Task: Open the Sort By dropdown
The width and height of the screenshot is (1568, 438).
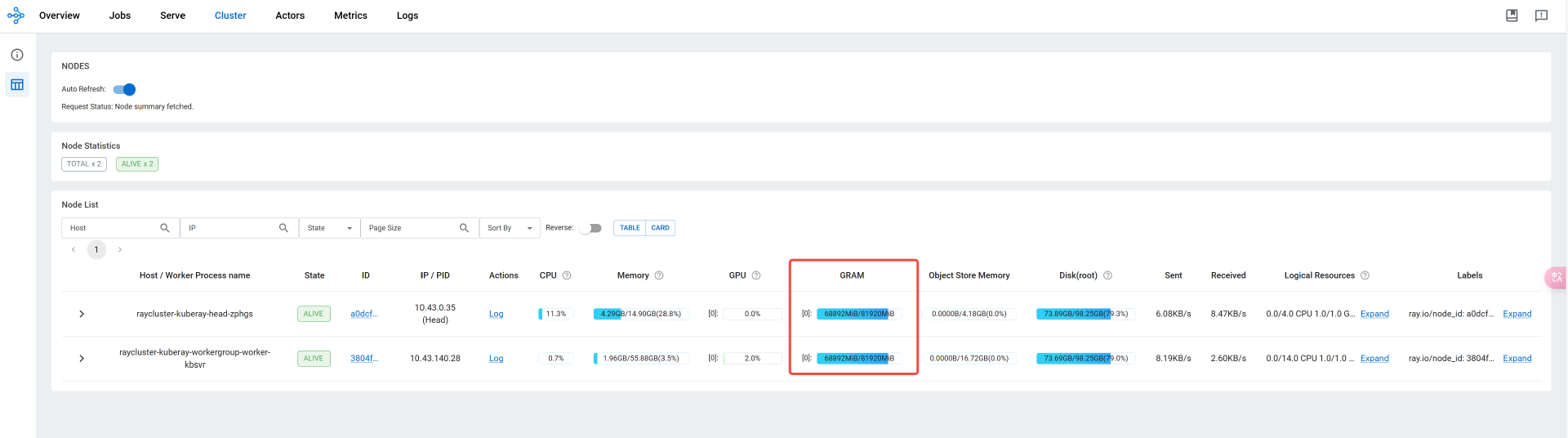Action: pos(510,228)
